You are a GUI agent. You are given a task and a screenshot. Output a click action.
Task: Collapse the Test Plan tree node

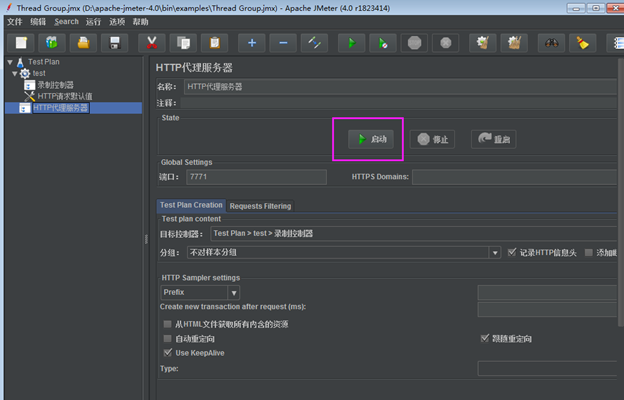[10, 62]
